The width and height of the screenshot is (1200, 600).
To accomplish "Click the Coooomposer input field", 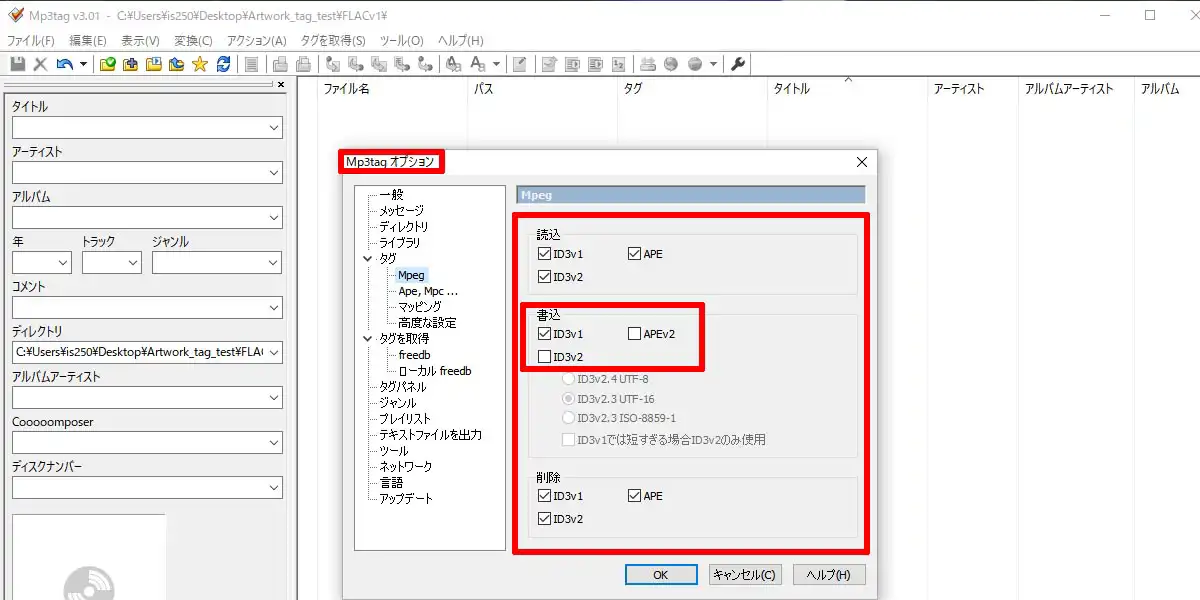I will coord(147,443).
